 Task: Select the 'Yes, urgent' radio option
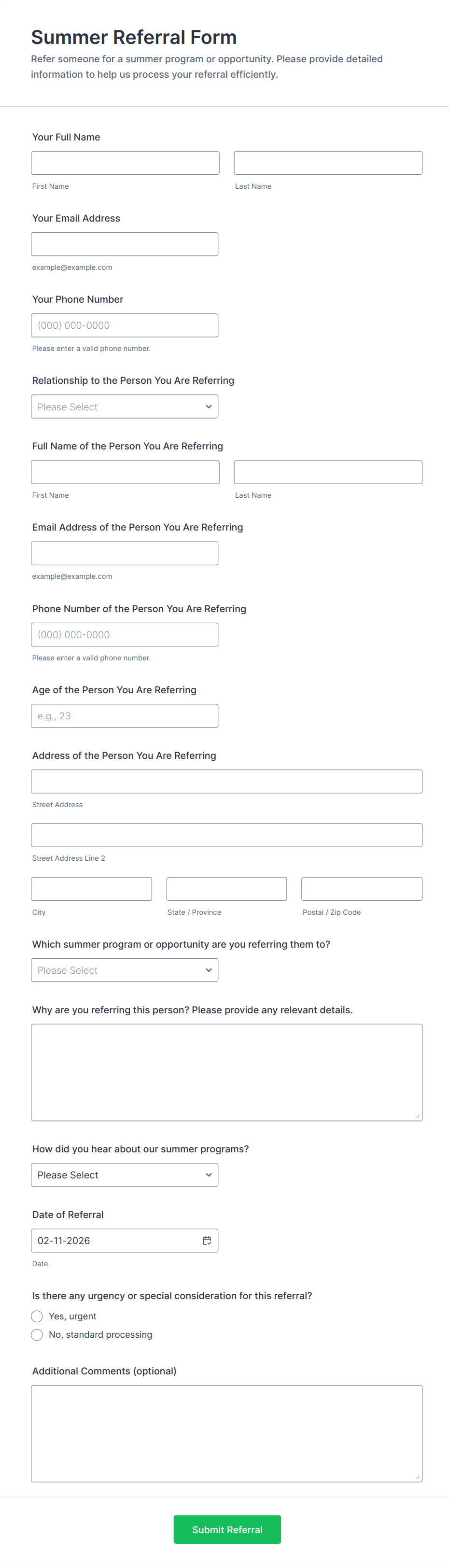tap(37, 1316)
